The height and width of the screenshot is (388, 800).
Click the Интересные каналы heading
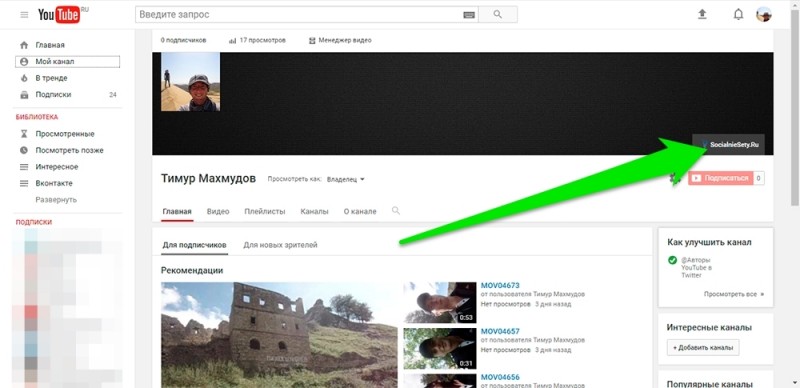(709, 328)
